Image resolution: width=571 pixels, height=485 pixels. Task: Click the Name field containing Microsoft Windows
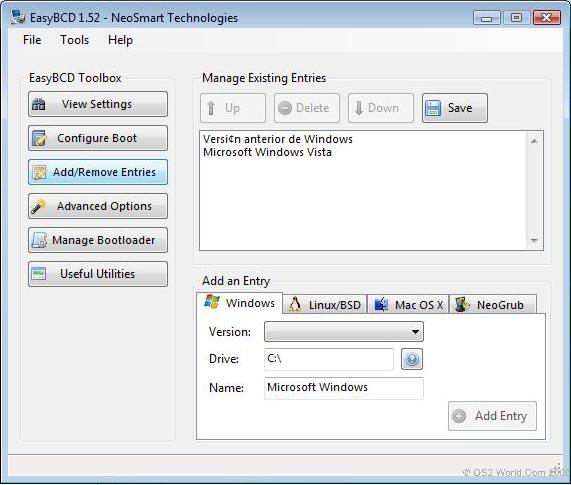tap(344, 388)
